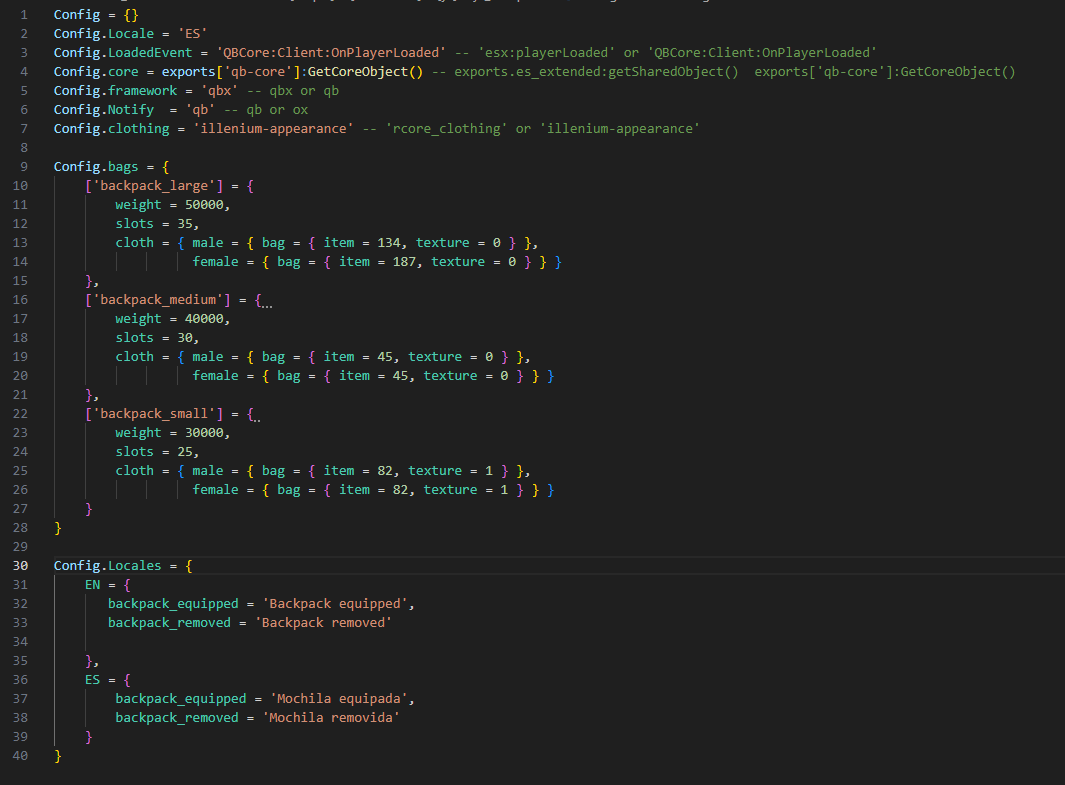
Task: Click the 'Backpack removed' string
Action: [x=323, y=623]
